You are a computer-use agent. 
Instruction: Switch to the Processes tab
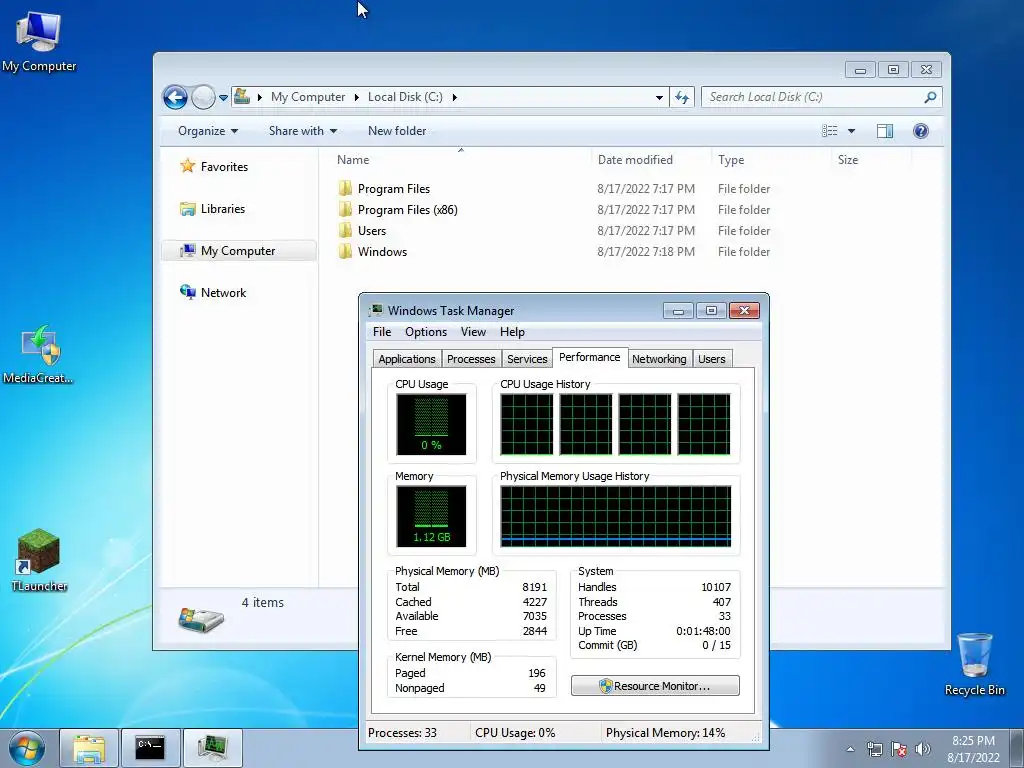coord(471,359)
